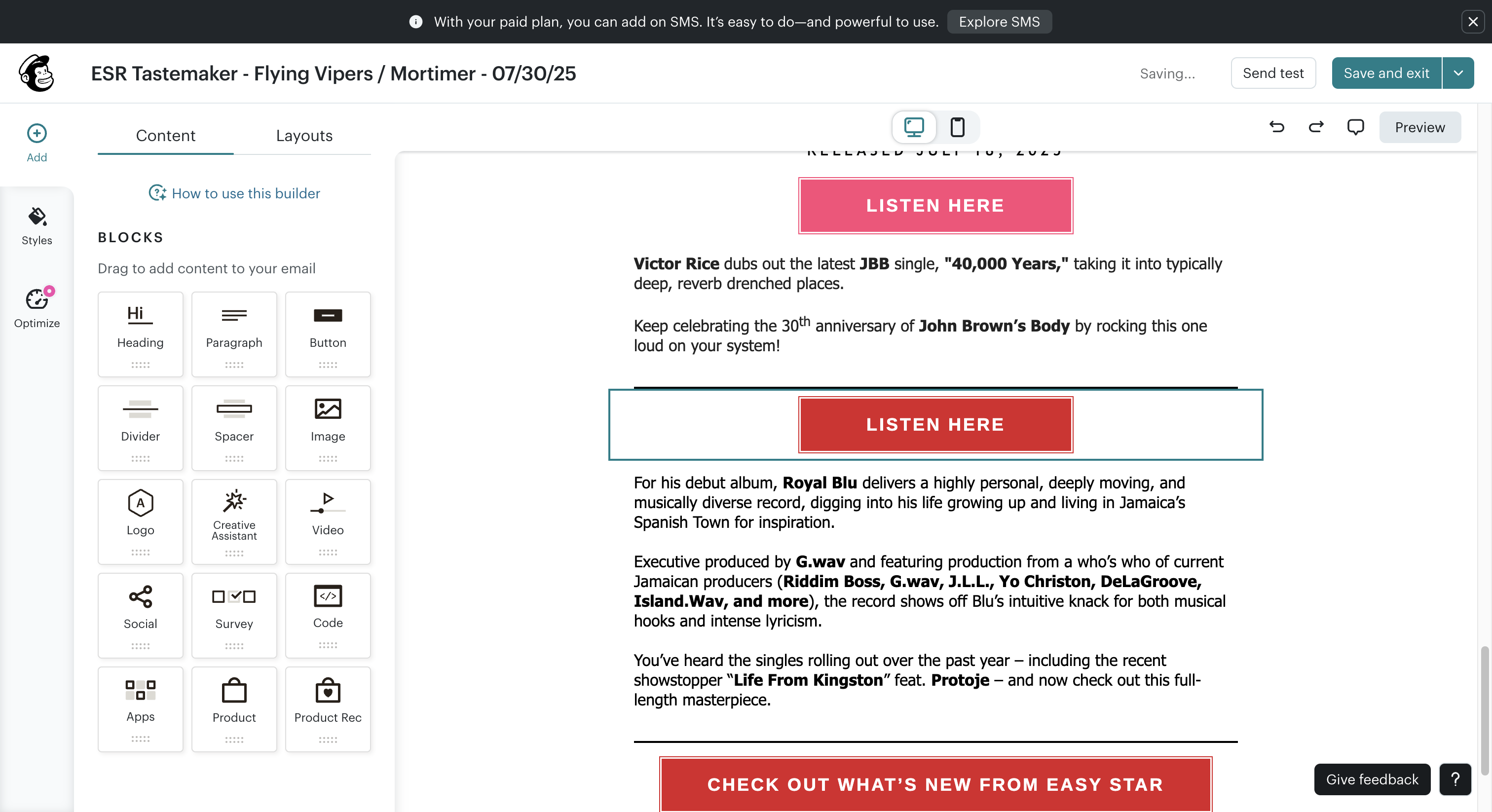Click the Give feedback button
The width and height of the screenshot is (1492, 812).
pos(1372,779)
